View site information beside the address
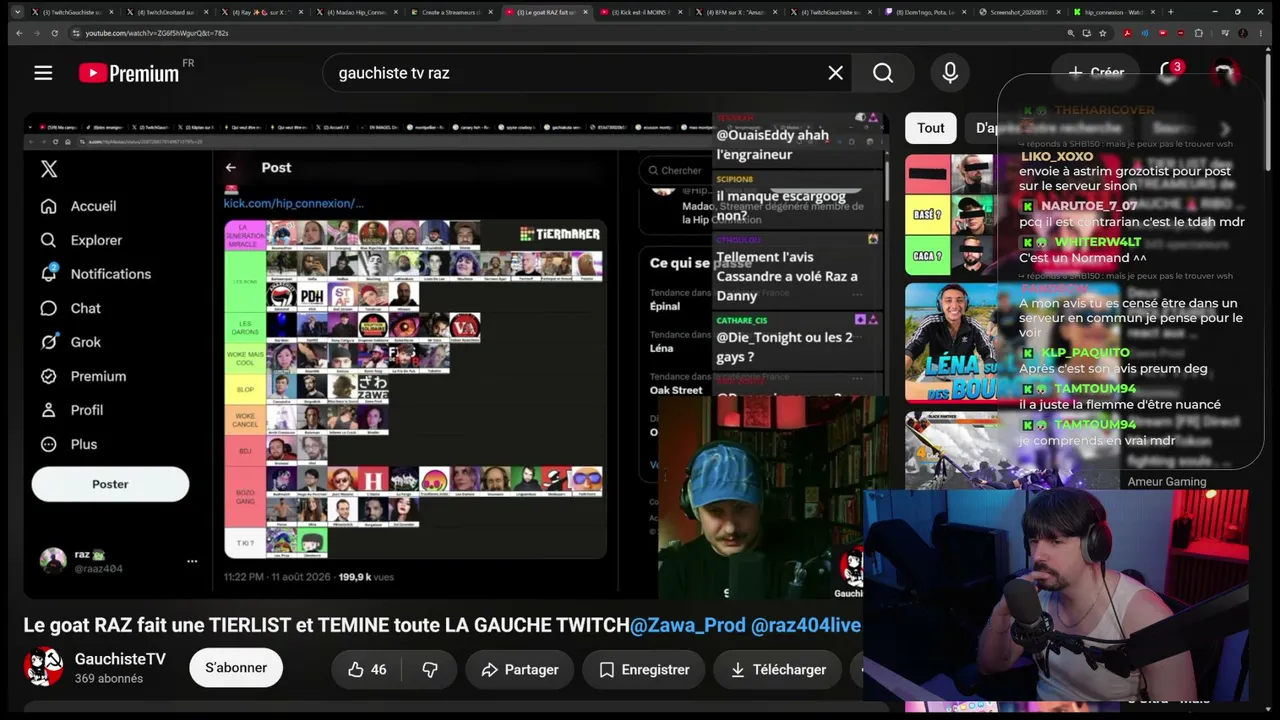This screenshot has width=1280, height=720. (76, 33)
